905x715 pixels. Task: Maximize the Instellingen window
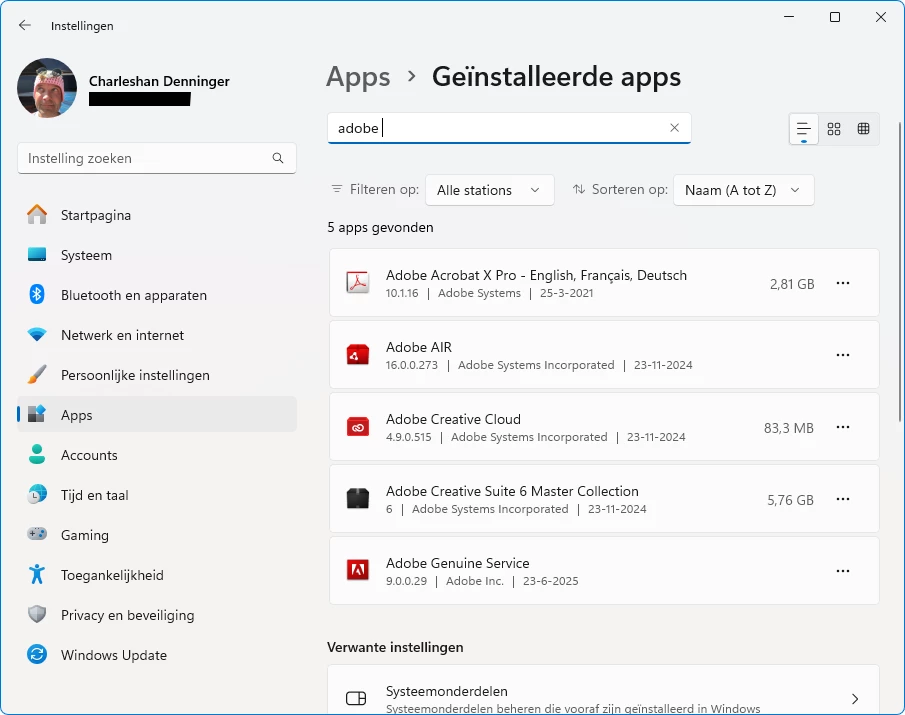tap(835, 17)
